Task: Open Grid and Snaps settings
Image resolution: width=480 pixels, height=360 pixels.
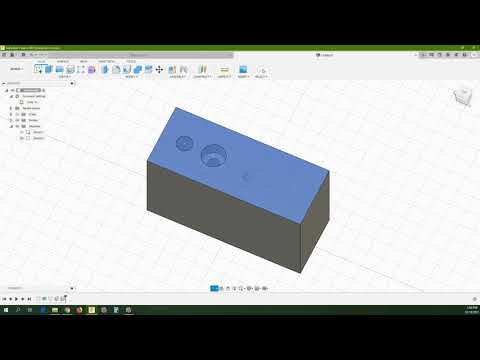Action: pos(257,288)
